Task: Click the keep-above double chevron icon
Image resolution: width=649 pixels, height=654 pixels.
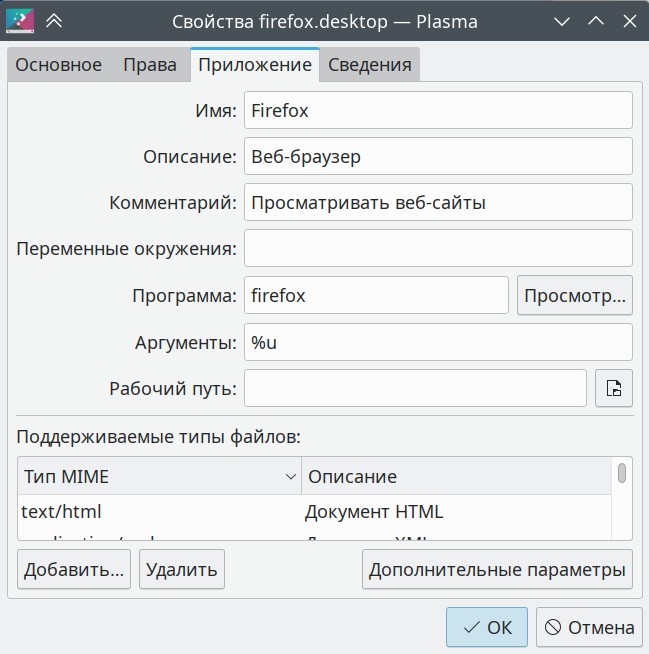Action: [x=54, y=21]
